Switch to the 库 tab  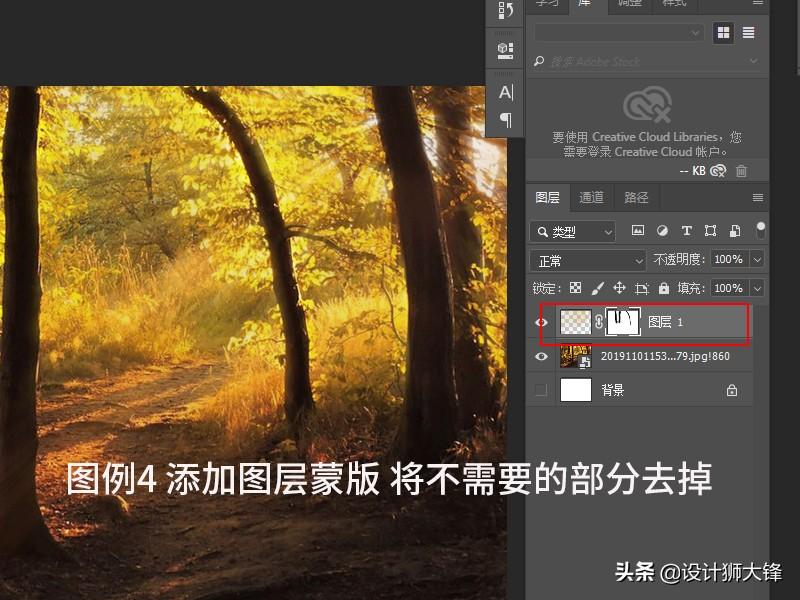pos(585,4)
